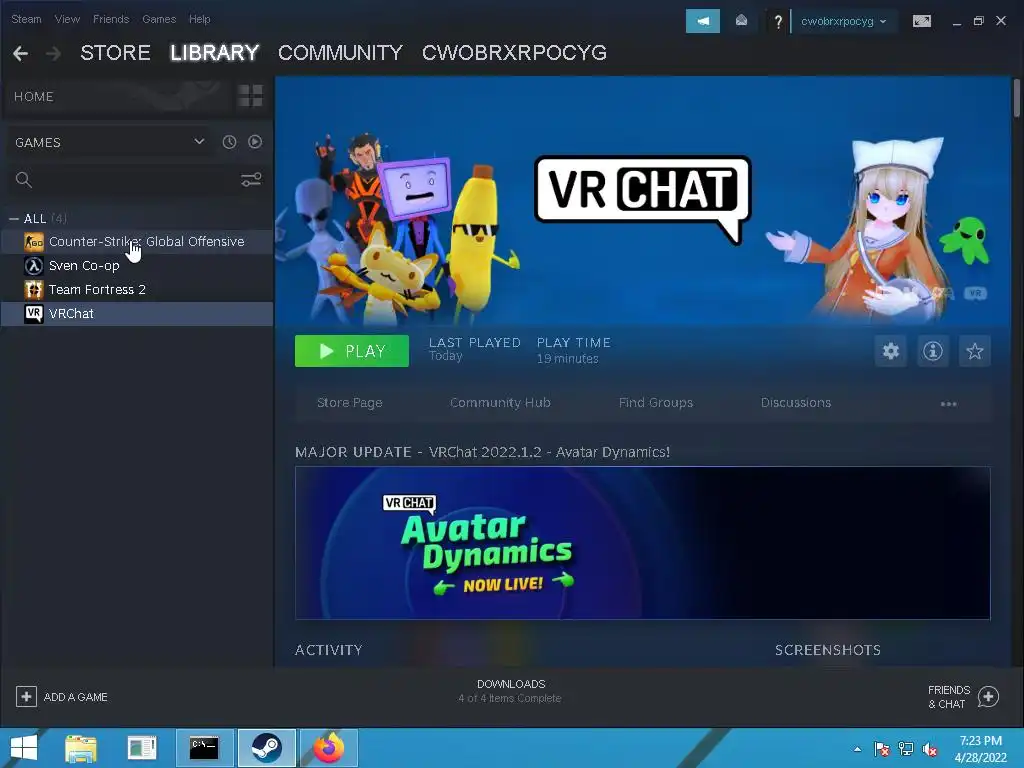Show VRChat game info icon
Viewport: 1024px width, 768px height.
click(933, 351)
